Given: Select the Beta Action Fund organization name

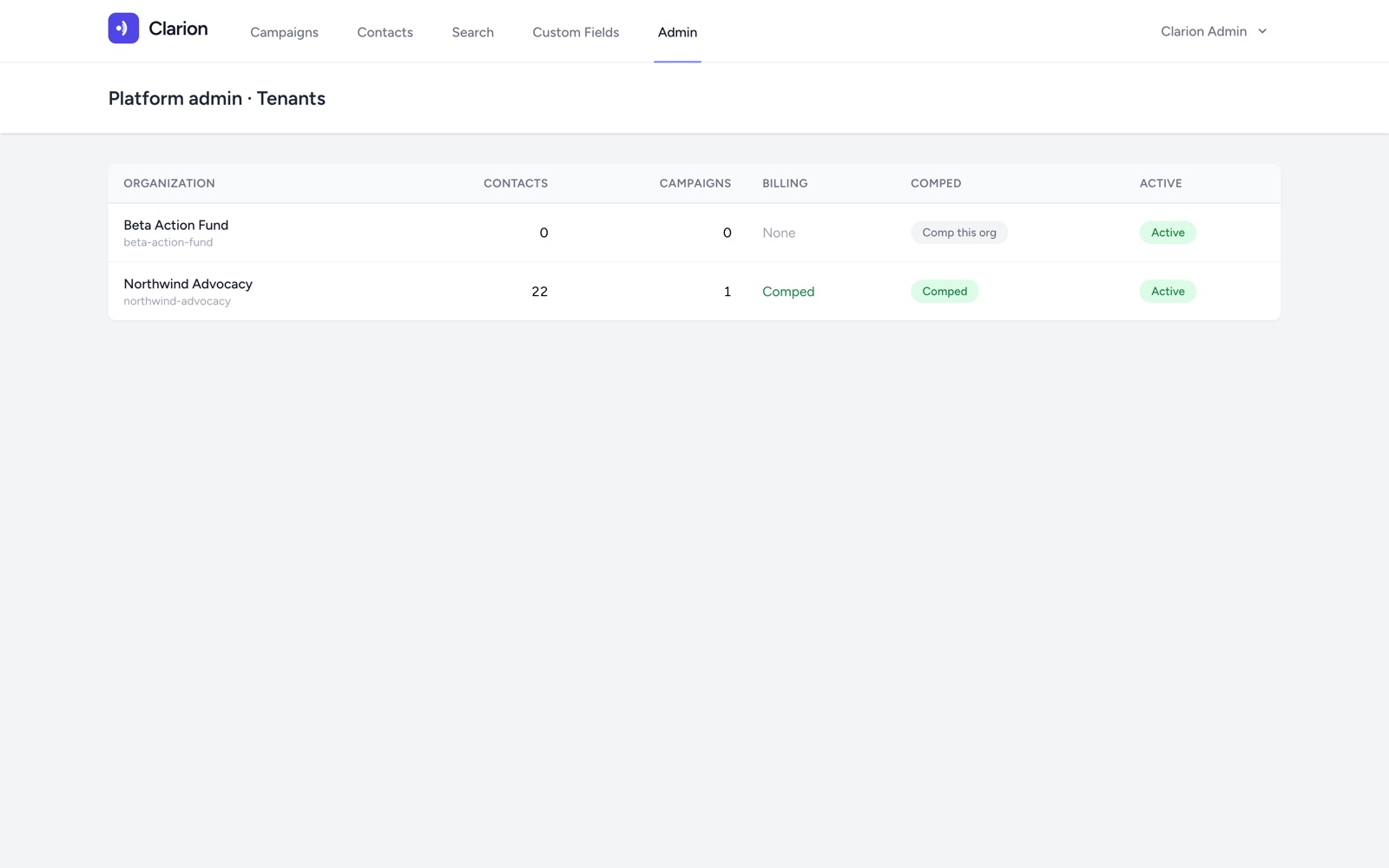Looking at the screenshot, I should (176, 225).
